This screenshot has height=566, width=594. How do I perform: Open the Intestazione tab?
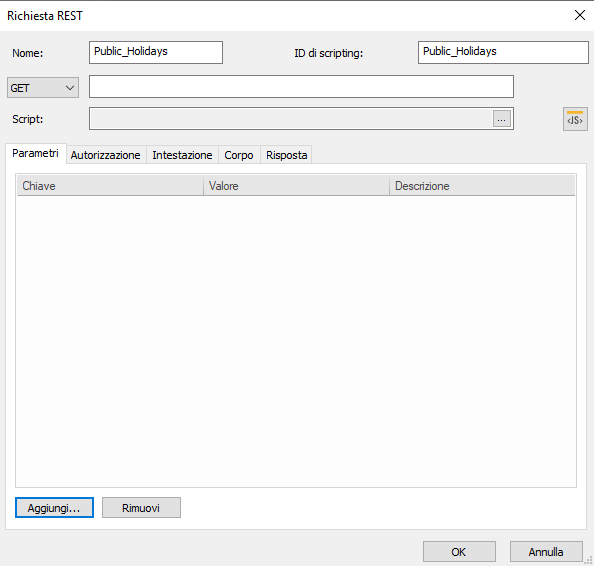tap(182, 155)
